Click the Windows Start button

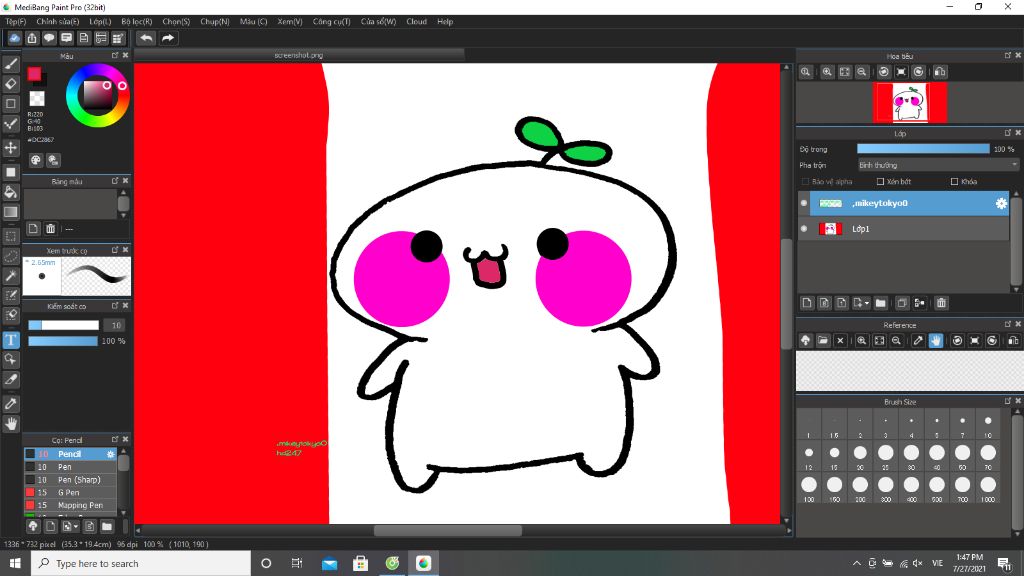15,563
